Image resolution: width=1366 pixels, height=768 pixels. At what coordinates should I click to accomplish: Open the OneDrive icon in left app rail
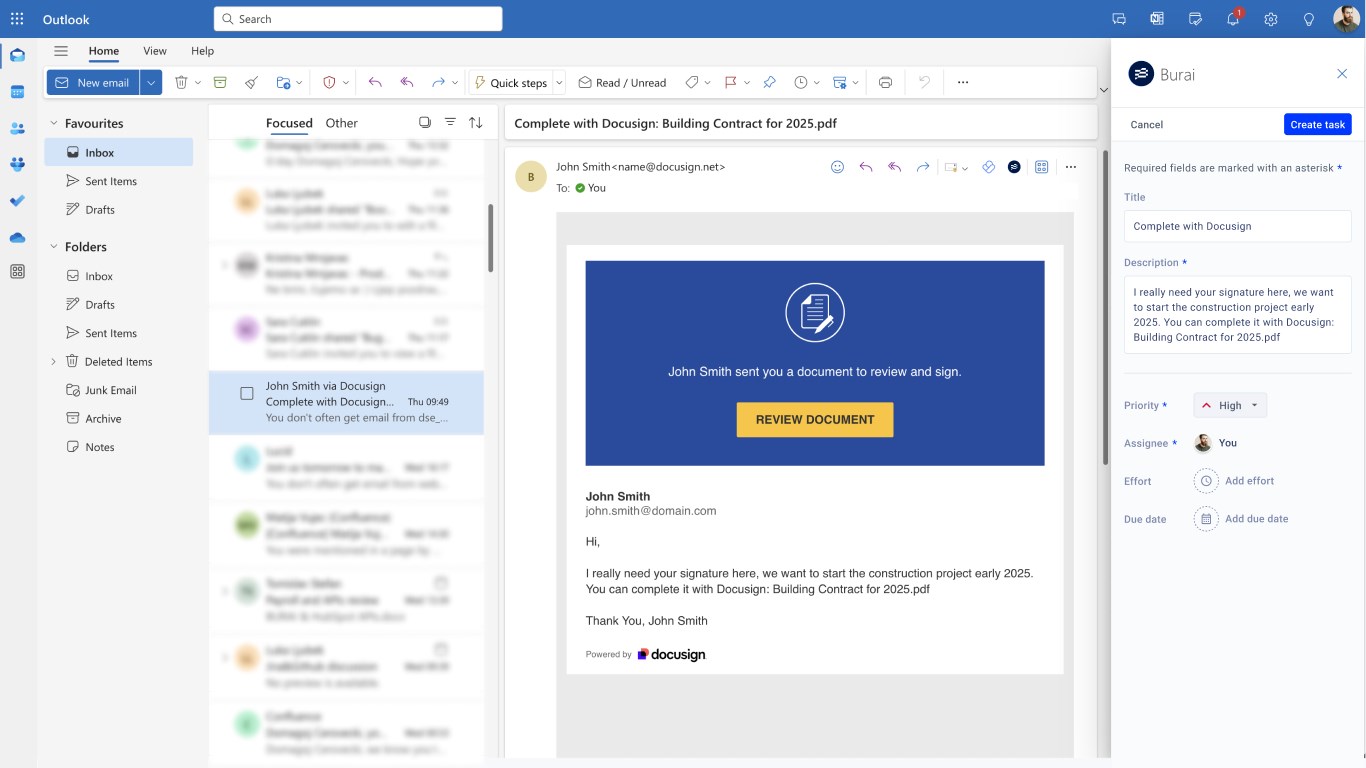click(x=17, y=237)
